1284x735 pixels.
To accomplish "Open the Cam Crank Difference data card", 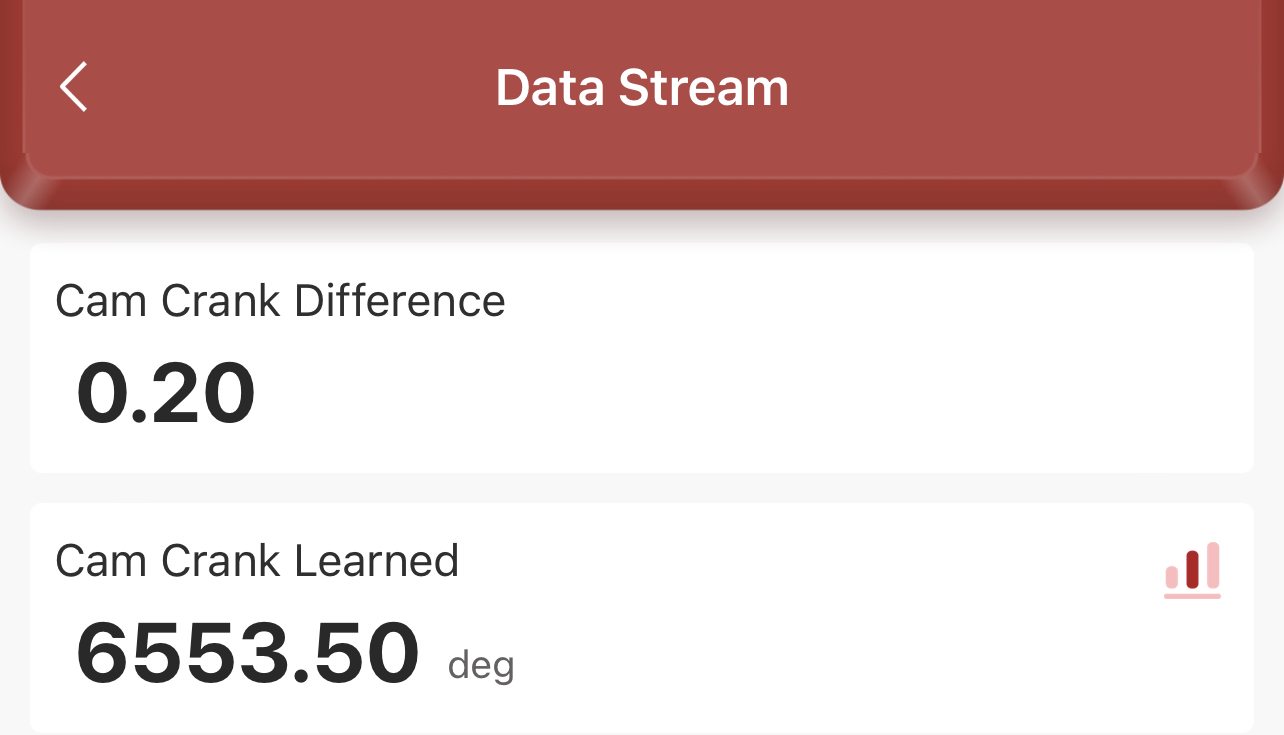I will (x=642, y=358).
